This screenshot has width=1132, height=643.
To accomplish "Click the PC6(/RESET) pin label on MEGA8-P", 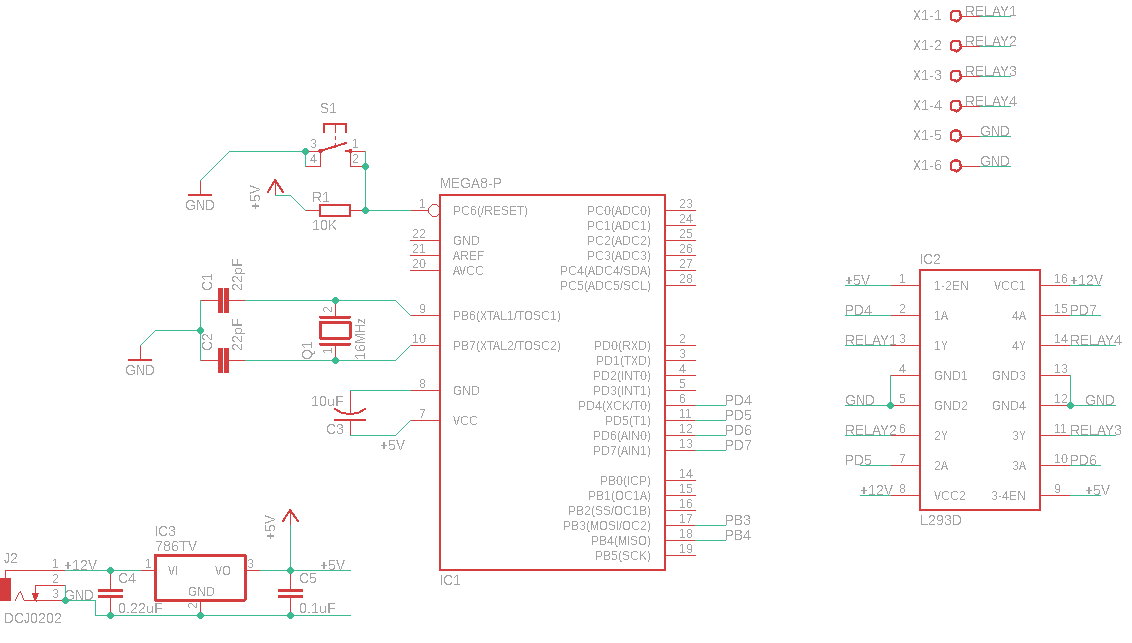I will coord(490,211).
